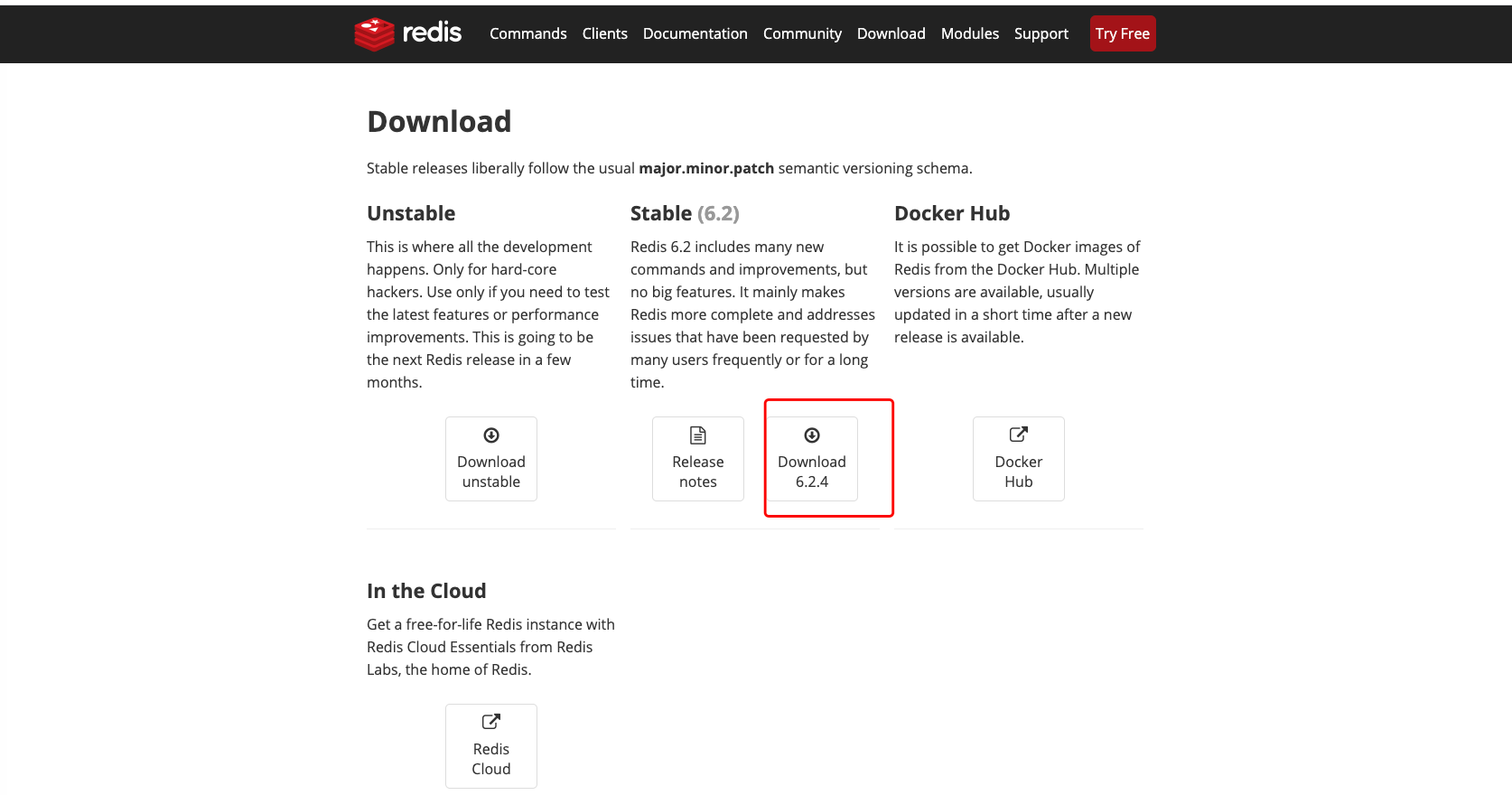Open the Docker Hub button label
Screen dimensions: 1512x795
coord(1019,472)
